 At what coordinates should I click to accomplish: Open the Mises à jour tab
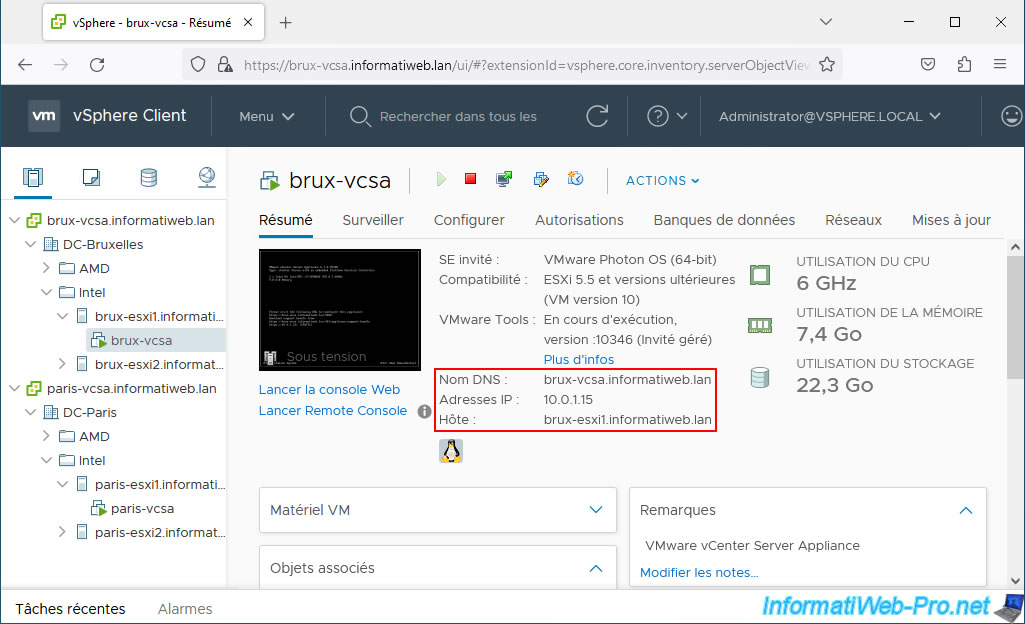951,220
